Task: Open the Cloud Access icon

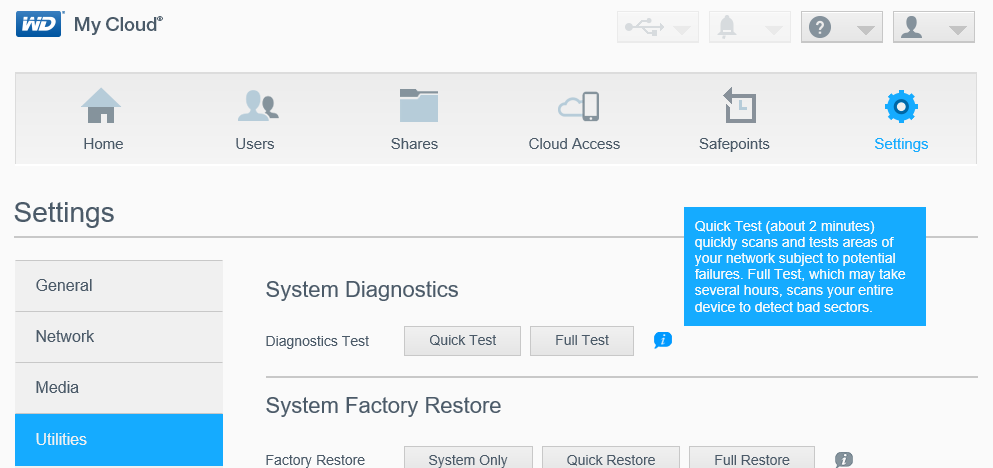Action: coord(575,106)
